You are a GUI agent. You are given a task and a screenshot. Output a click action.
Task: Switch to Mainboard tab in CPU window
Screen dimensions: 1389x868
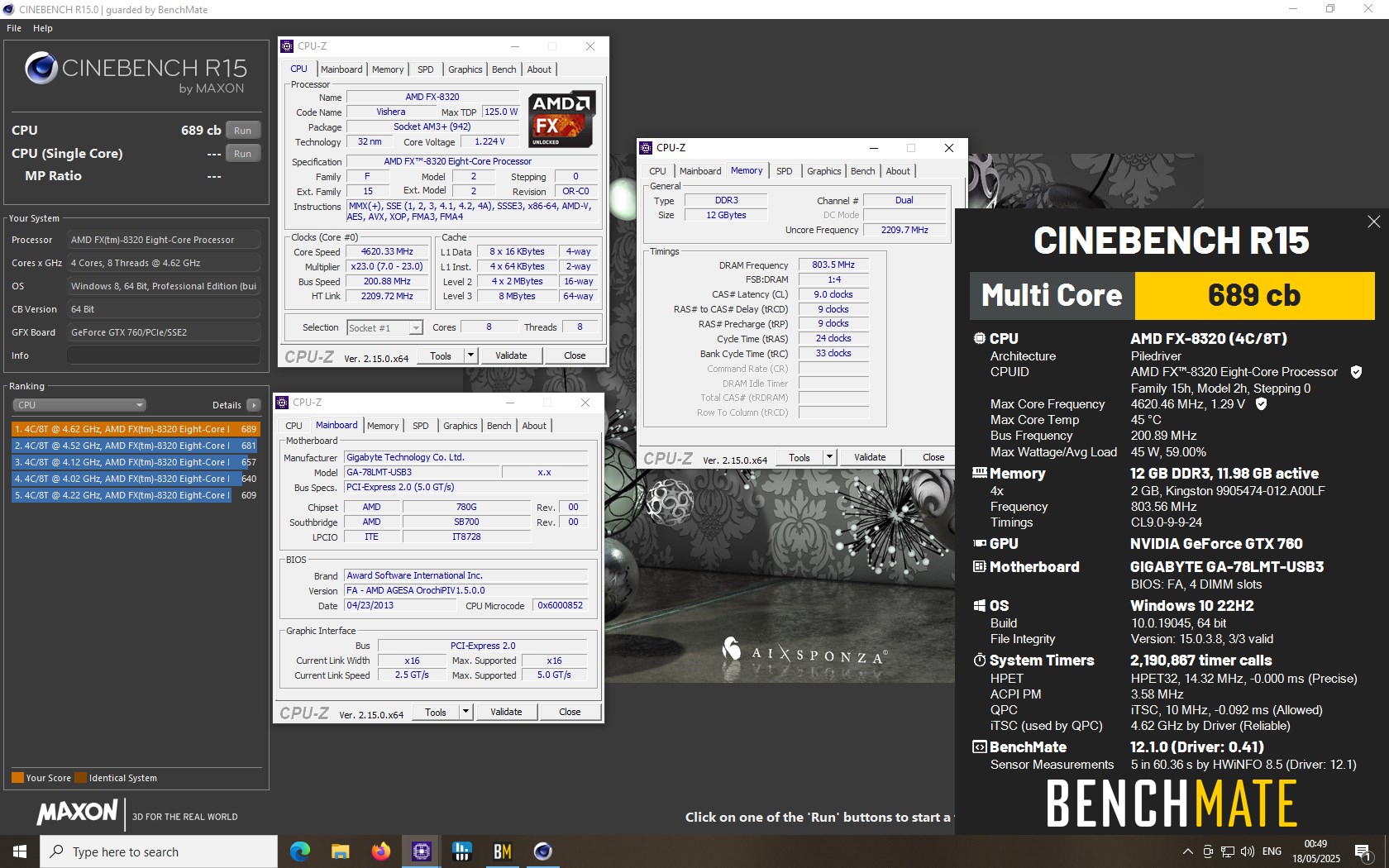click(341, 69)
